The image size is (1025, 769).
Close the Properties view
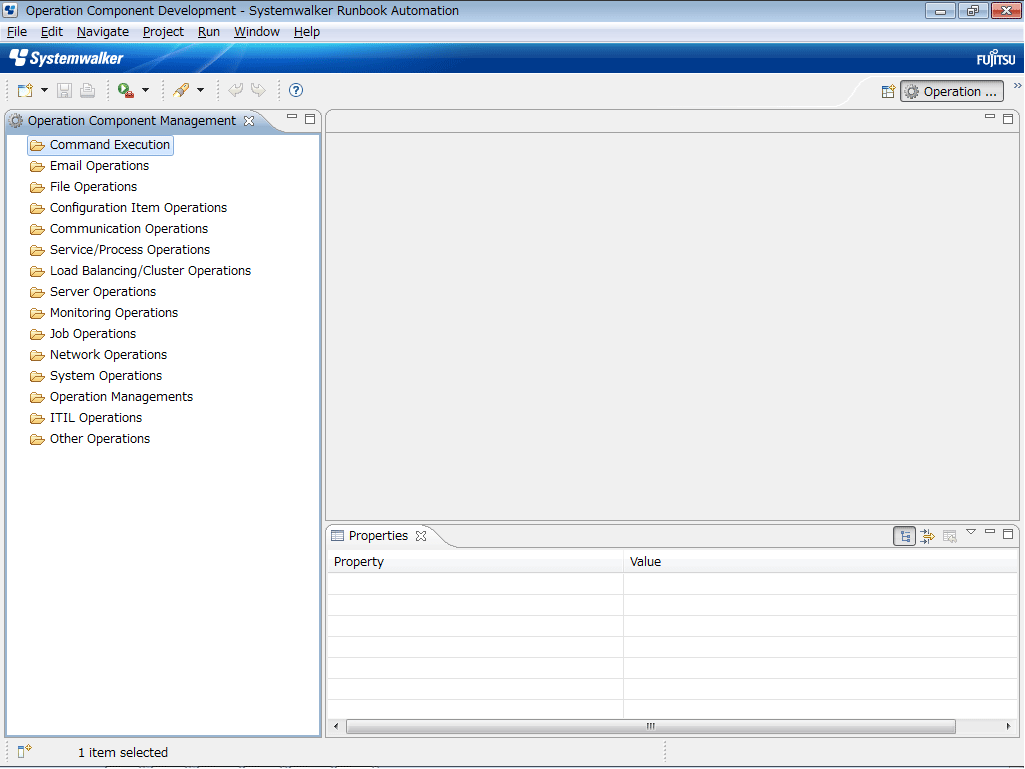point(421,536)
